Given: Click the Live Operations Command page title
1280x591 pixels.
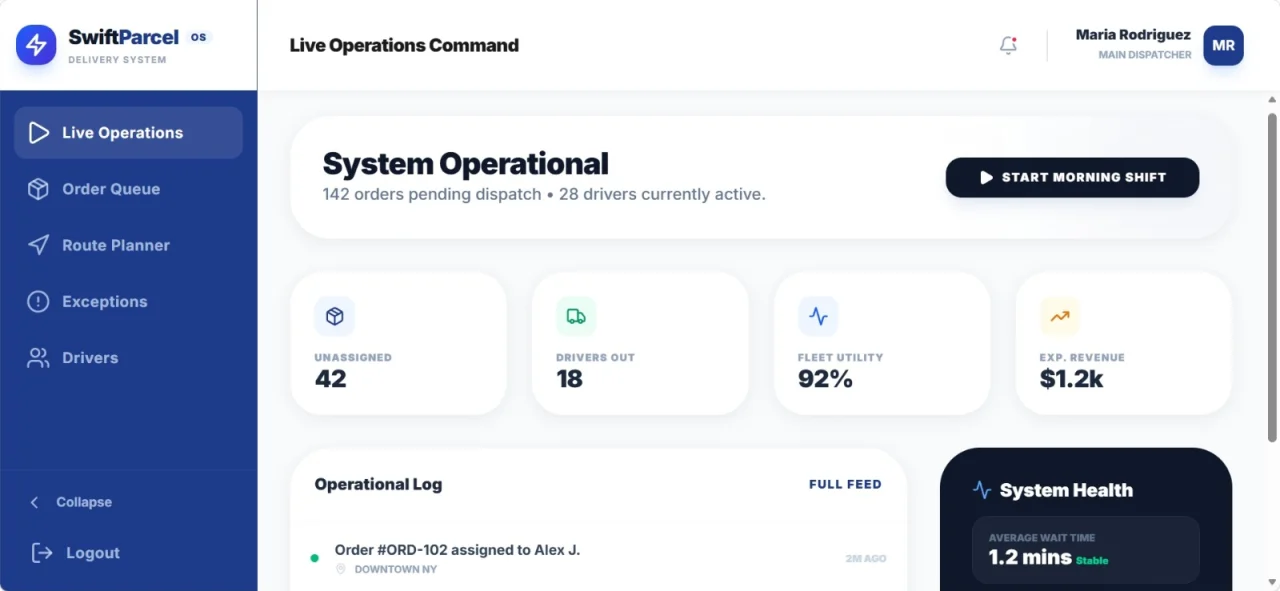Looking at the screenshot, I should (404, 45).
